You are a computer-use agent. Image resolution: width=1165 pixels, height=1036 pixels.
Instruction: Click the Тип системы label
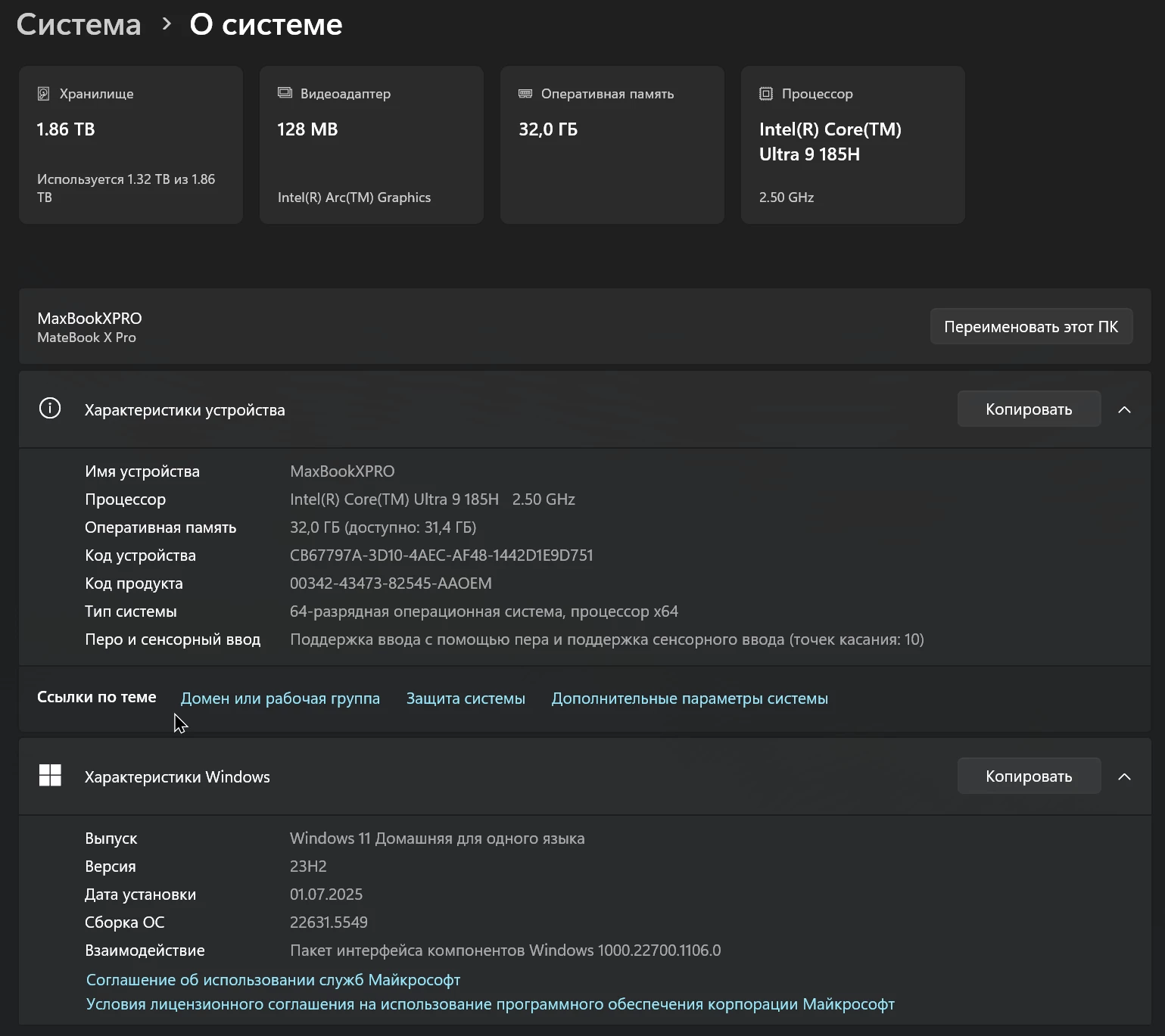click(131, 611)
